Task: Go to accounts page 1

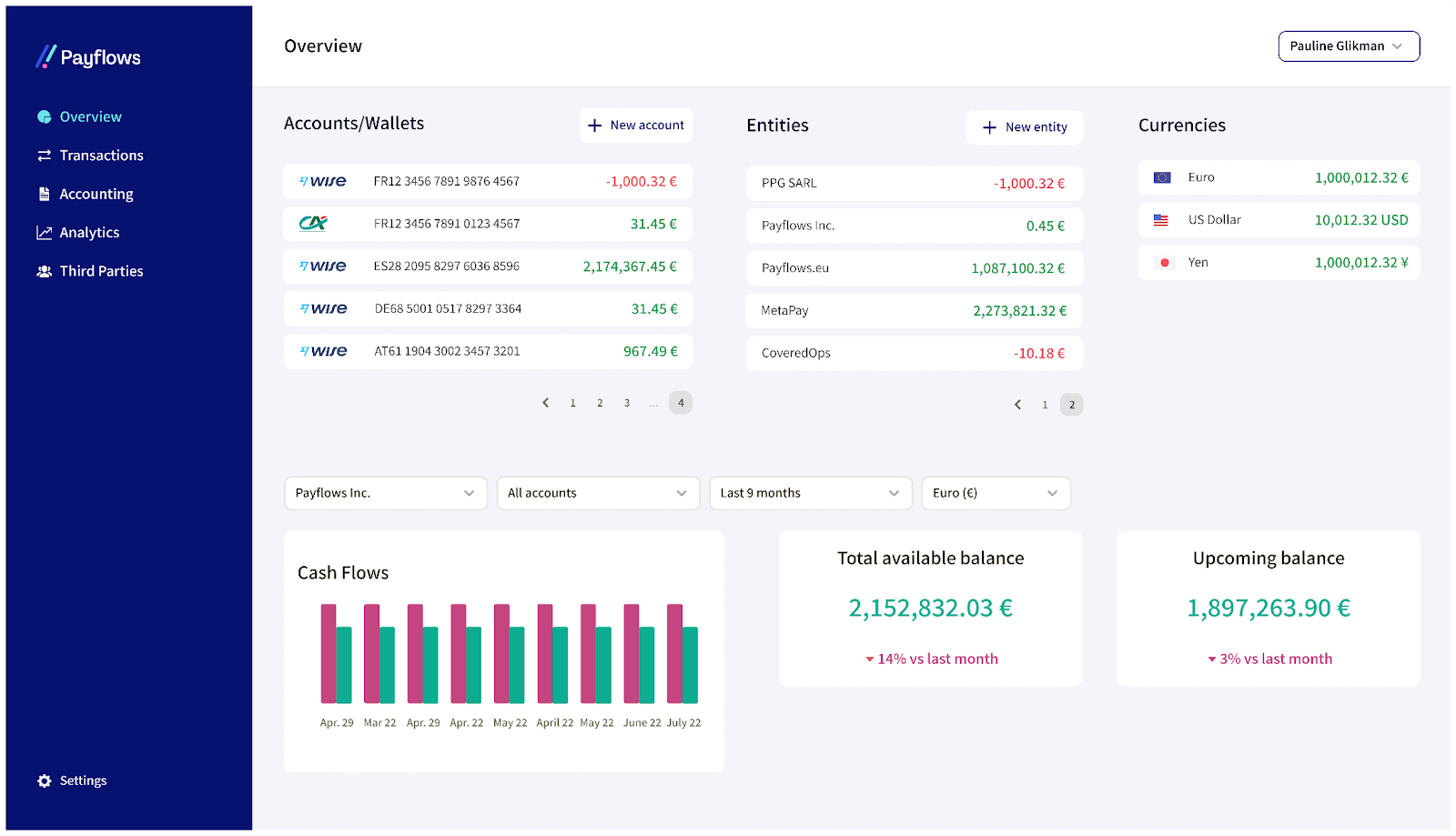Action: [x=572, y=403]
